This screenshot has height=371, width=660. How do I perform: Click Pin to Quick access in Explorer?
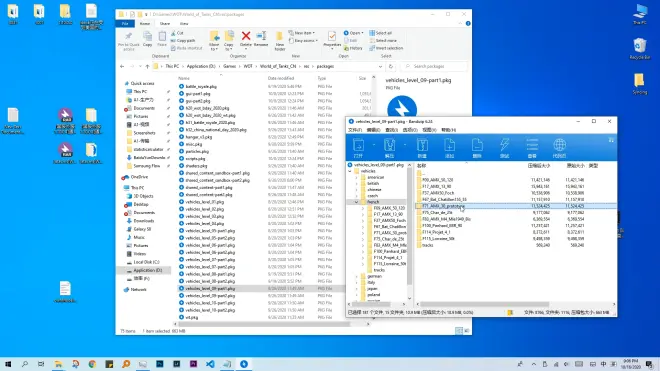pyautogui.click(x=128, y=41)
